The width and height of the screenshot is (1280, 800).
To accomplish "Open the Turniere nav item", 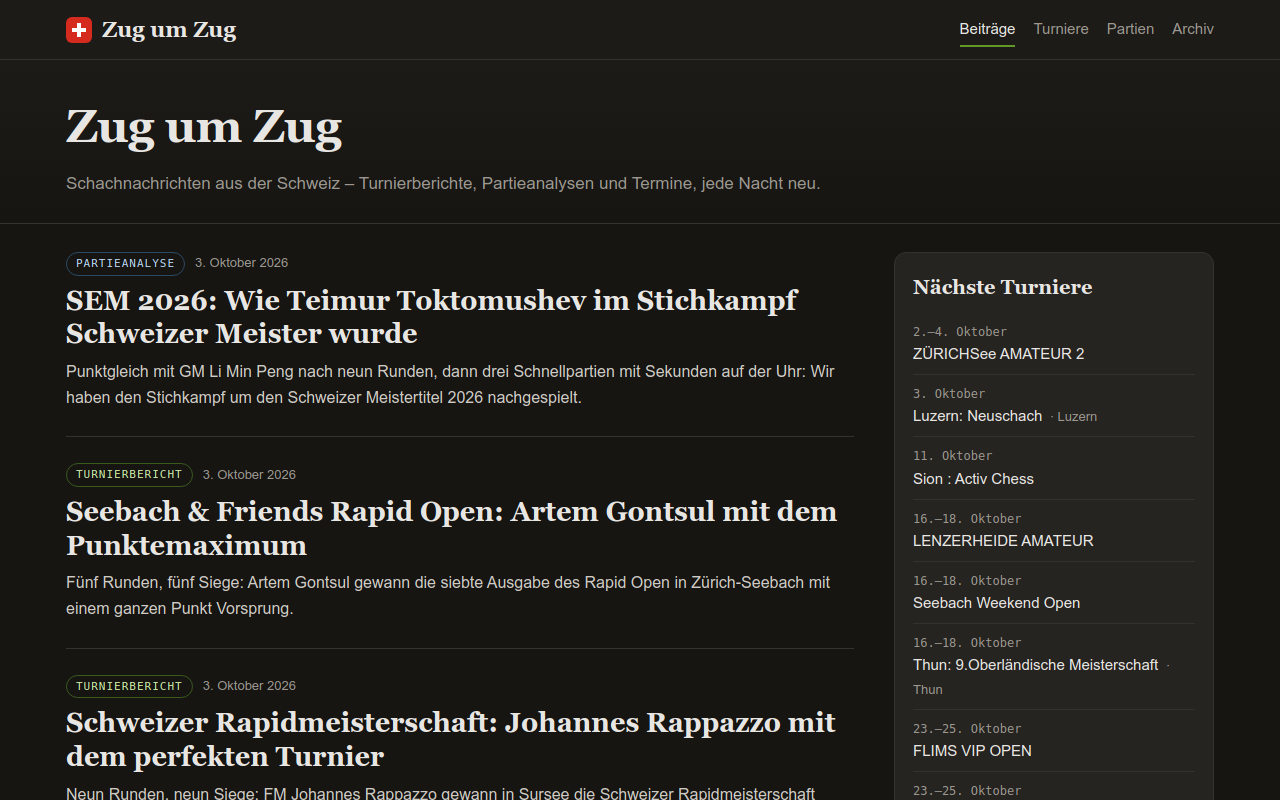I will coord(1061,29).
